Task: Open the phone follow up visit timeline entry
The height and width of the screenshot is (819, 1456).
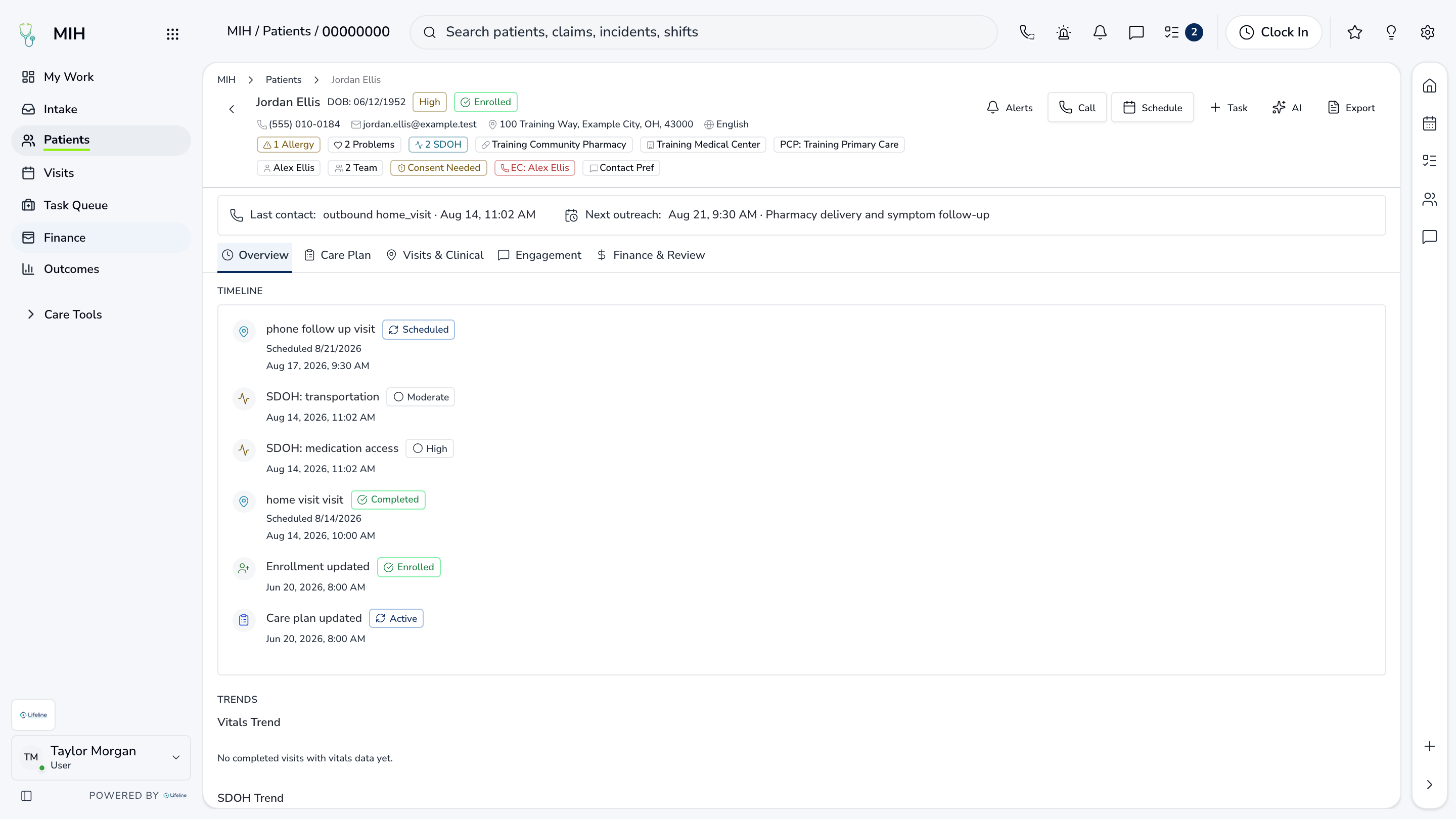Action: [321, 329]
